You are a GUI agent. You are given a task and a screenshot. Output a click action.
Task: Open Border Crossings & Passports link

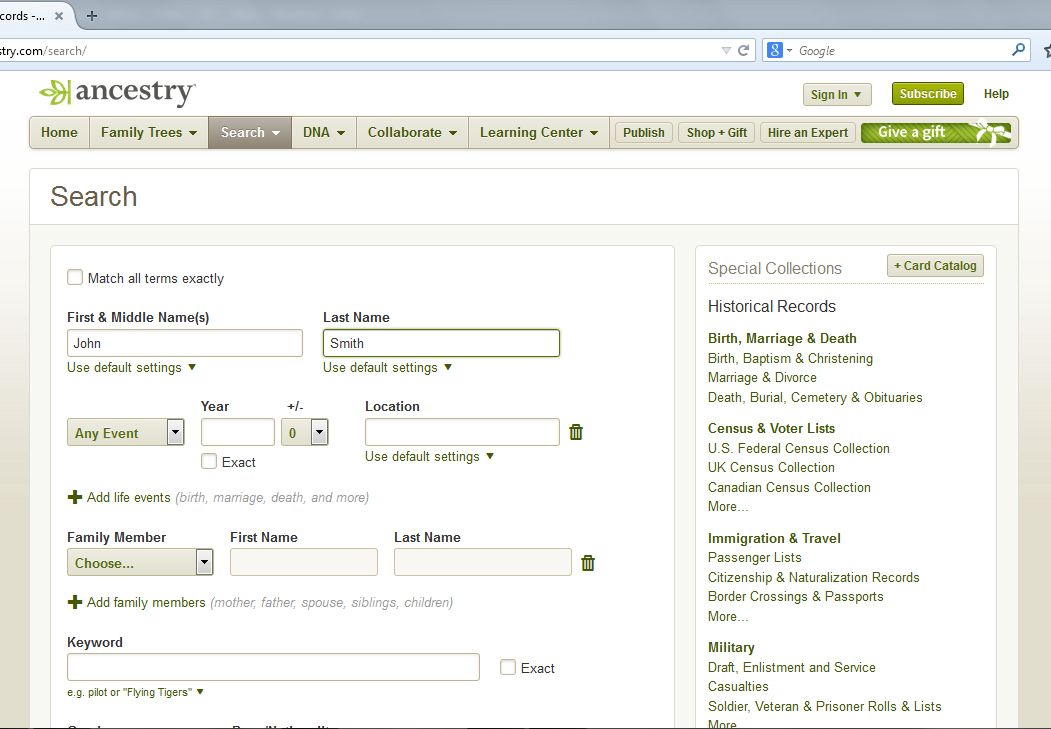[796, 596]
